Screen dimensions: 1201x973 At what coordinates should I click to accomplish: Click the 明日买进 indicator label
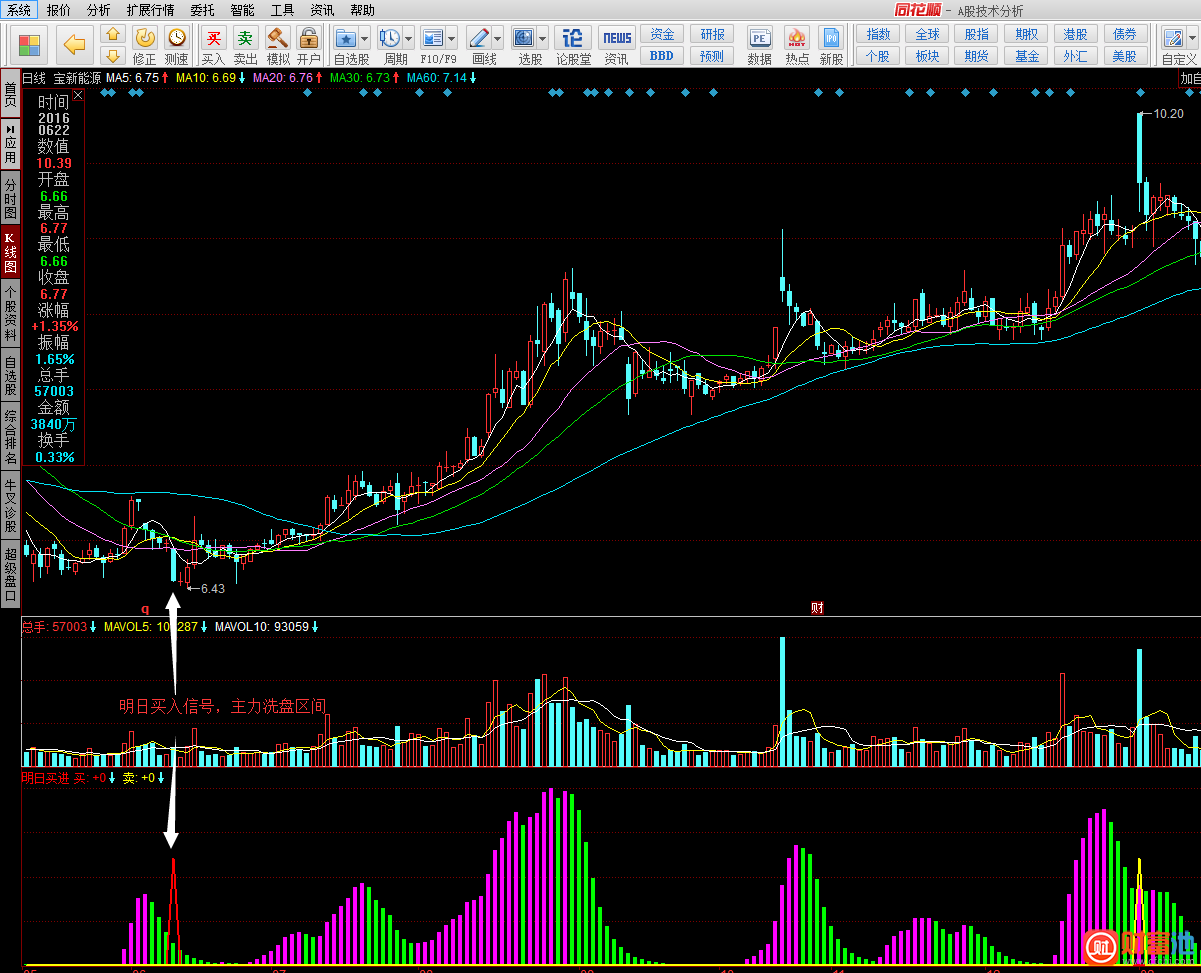click(46, 777)
